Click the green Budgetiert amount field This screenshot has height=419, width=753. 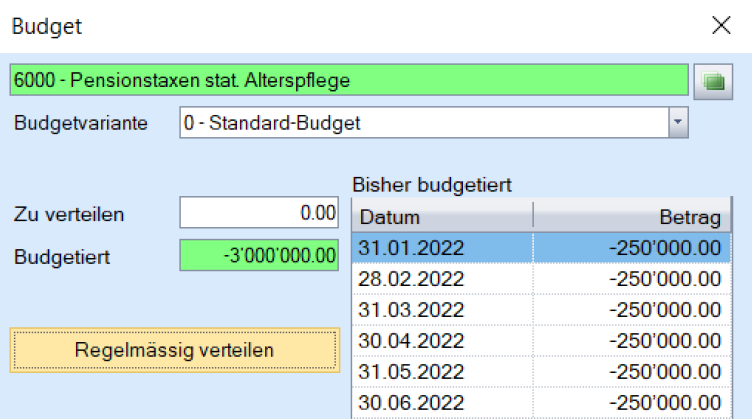click(x=259, y=255)
